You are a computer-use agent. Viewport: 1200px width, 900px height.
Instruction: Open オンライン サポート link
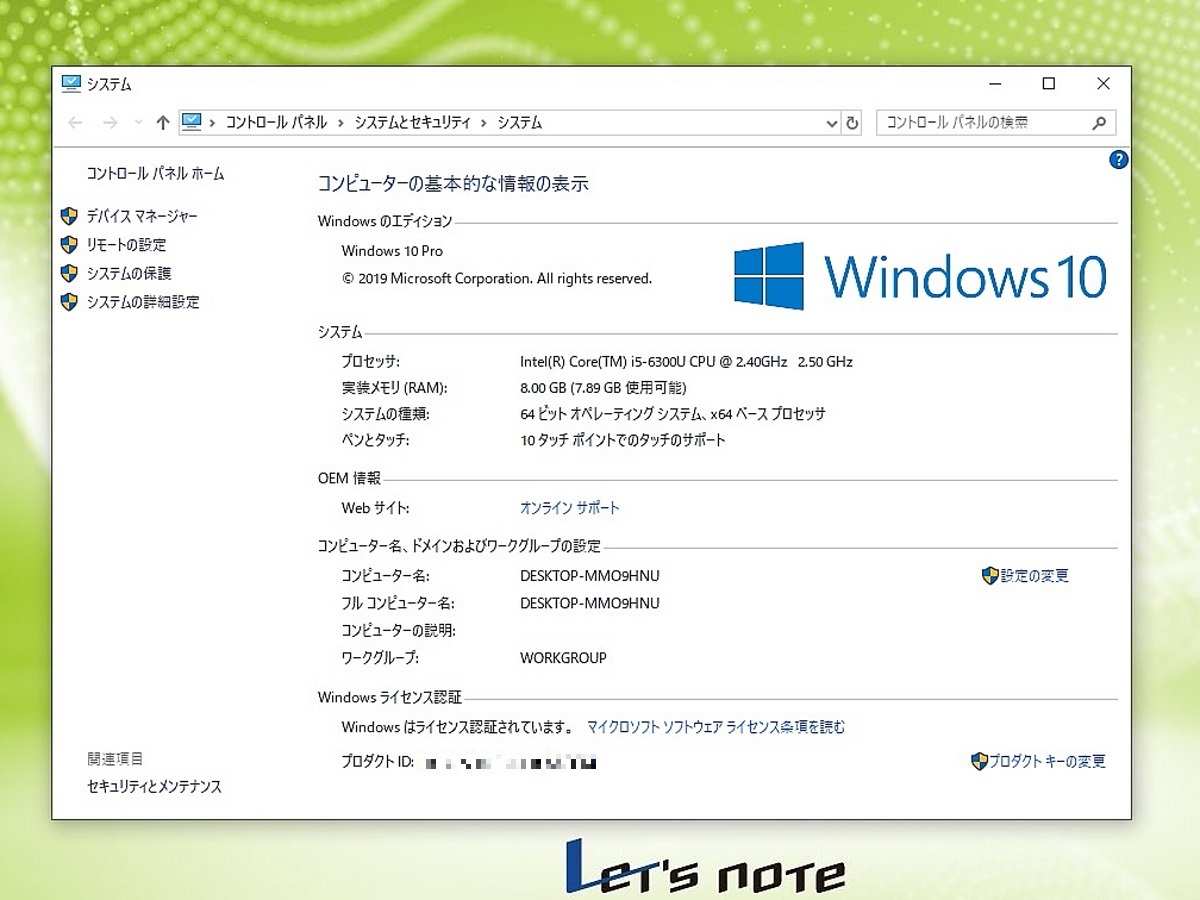tap(570, 508)
